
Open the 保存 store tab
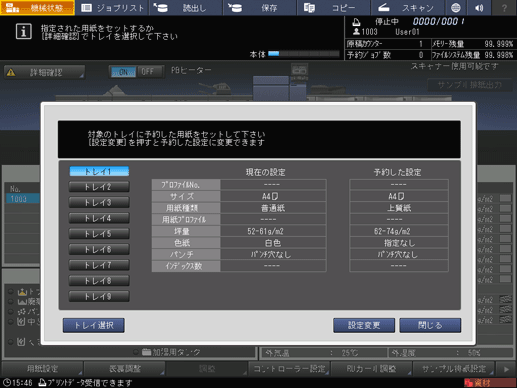(x=260, y=8)
